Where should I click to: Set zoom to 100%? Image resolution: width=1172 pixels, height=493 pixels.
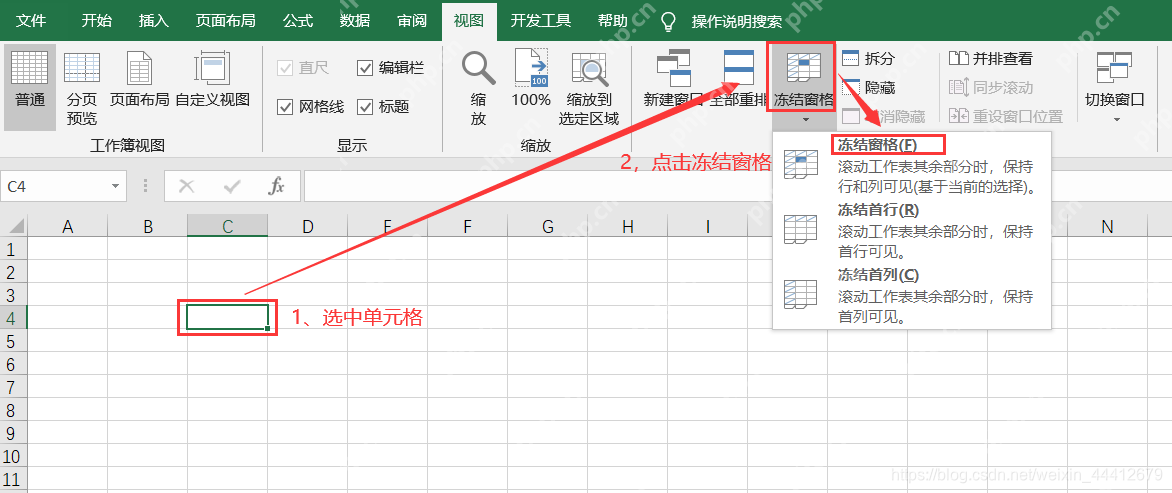click(531, 78)
